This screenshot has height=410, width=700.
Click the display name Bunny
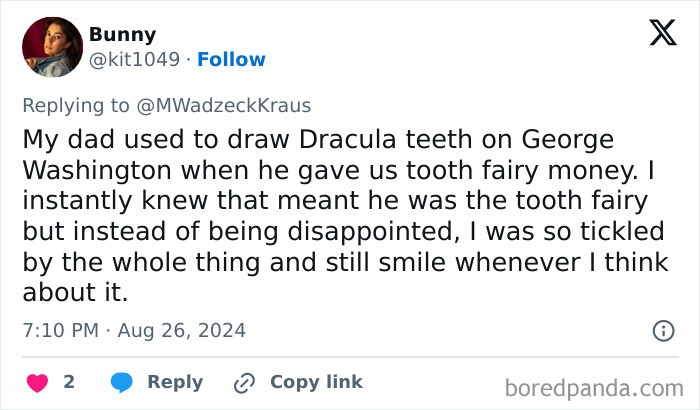pyautogui.click(x=122, y=35)
